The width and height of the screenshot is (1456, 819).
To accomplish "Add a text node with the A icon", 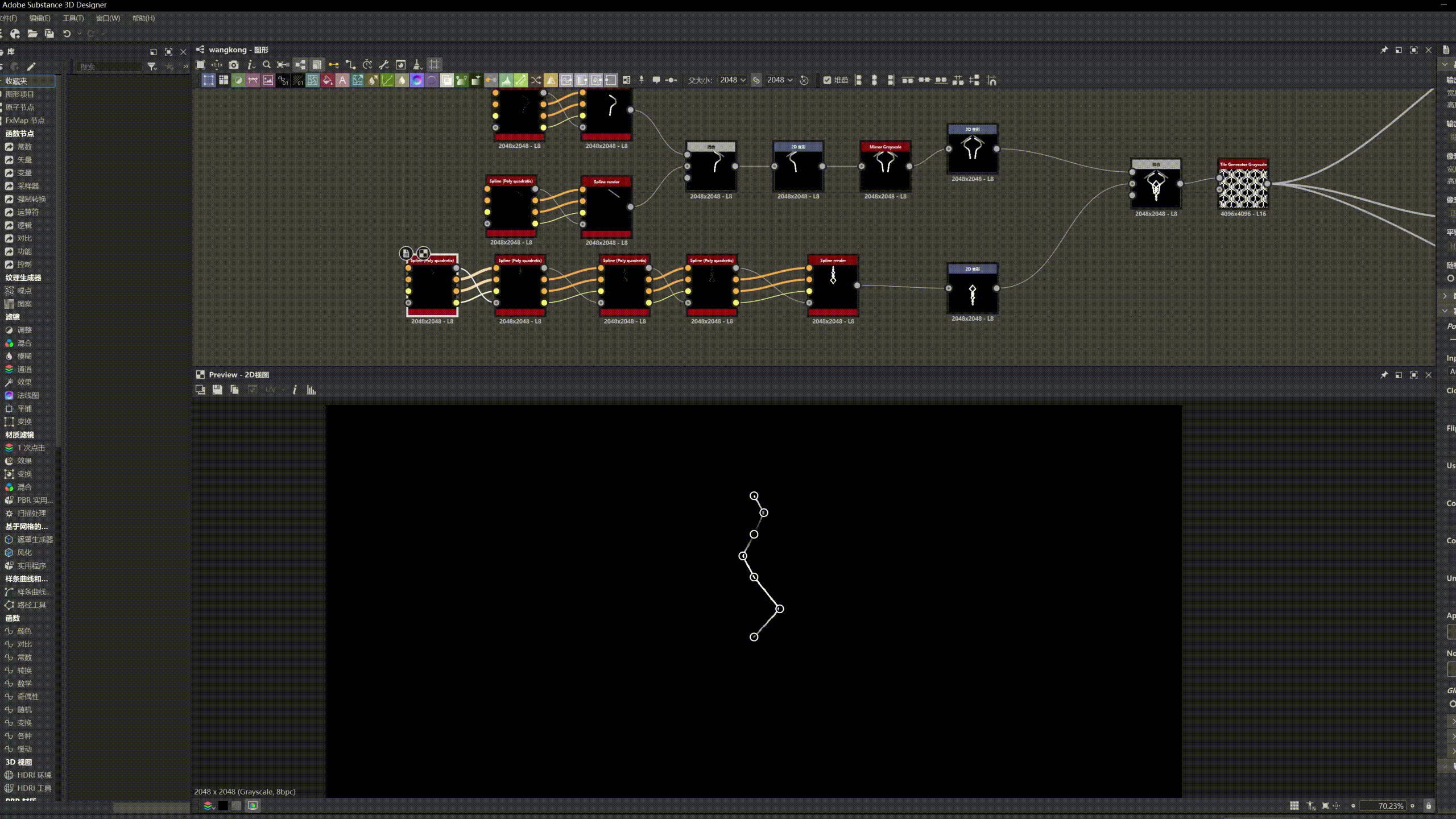I will (x=342, y=80).
